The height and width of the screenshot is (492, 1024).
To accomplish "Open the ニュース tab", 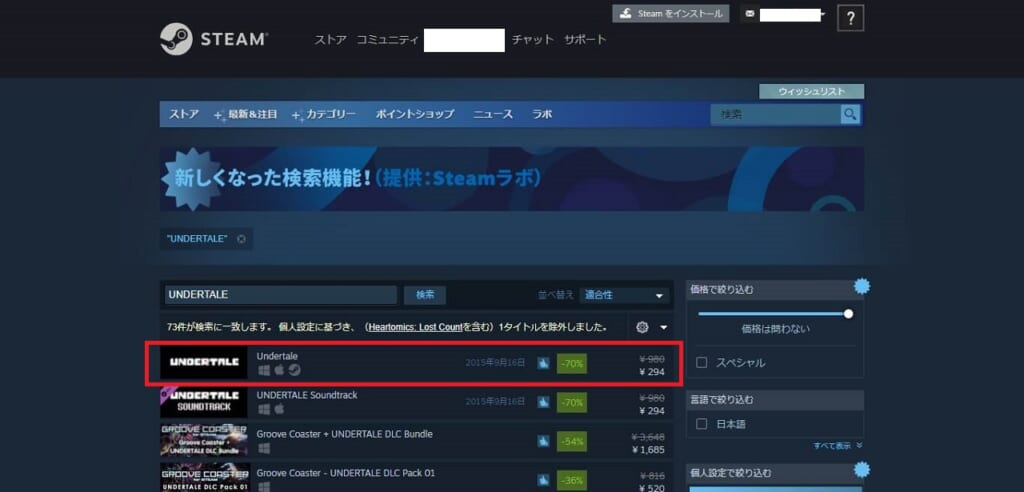I will pyautogui.click(x=493, y=114).
